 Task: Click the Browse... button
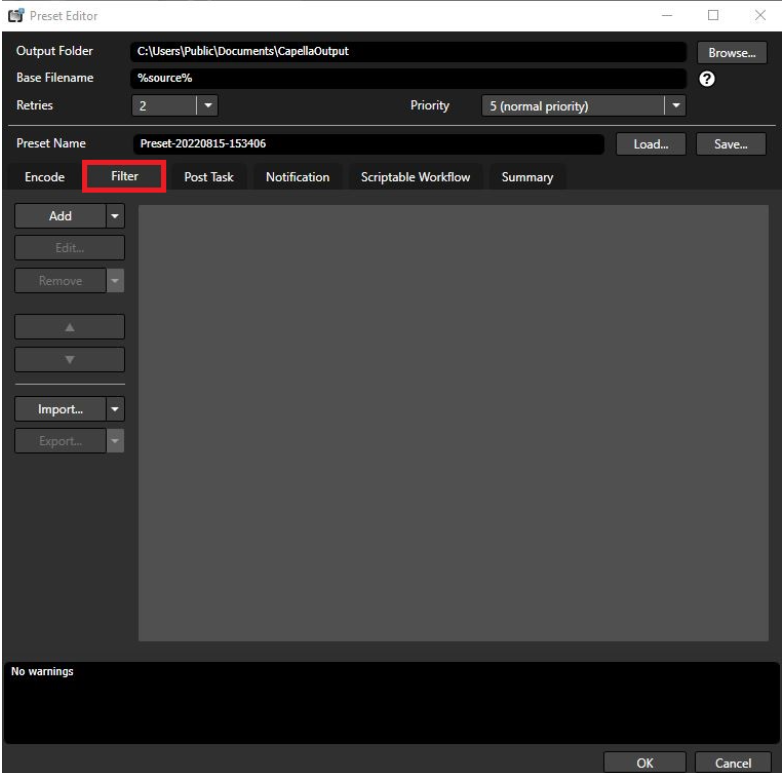click(x=732, y=53)
